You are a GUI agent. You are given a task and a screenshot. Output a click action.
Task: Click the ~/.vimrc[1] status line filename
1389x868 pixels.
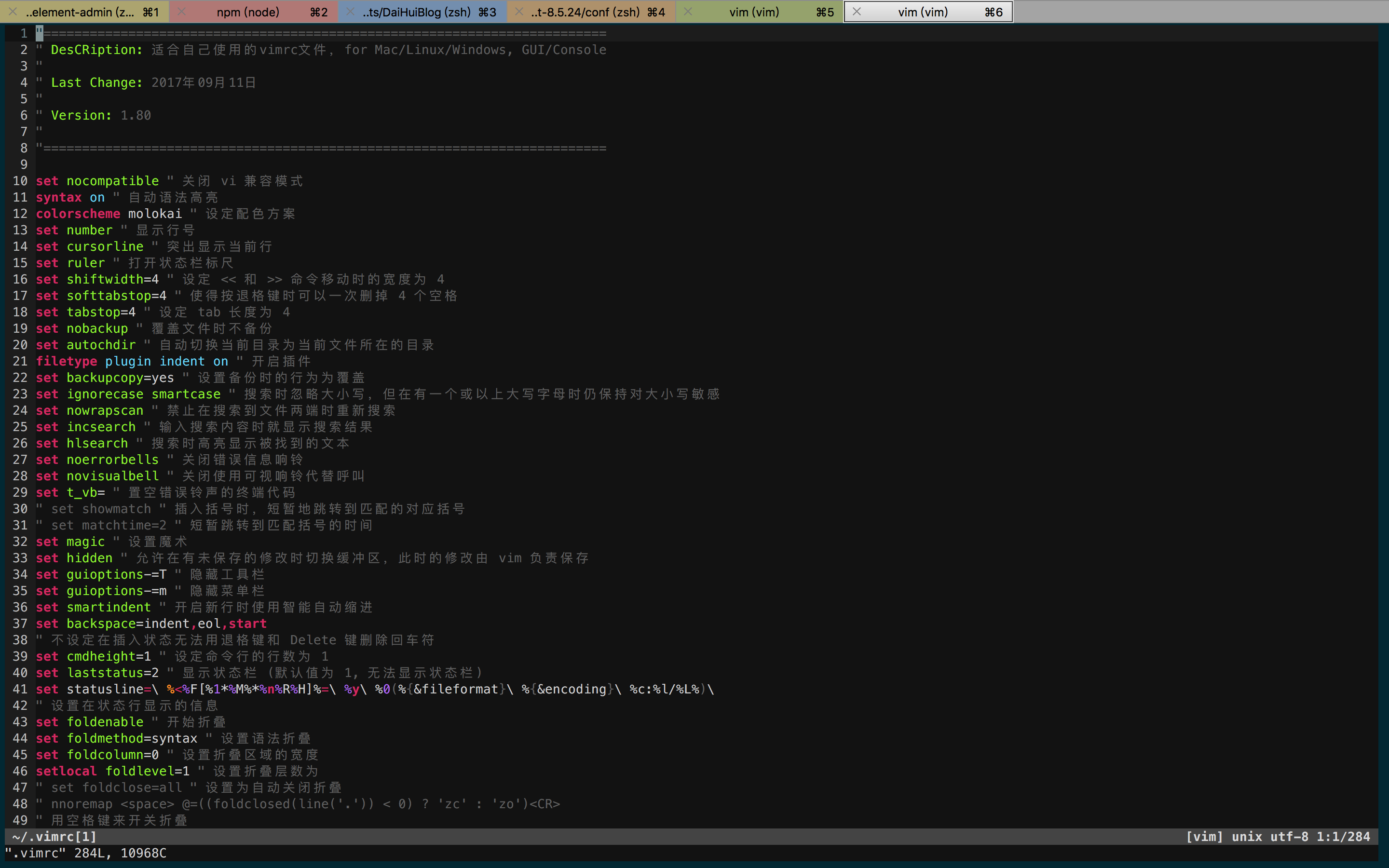click(x=54, y=837)
